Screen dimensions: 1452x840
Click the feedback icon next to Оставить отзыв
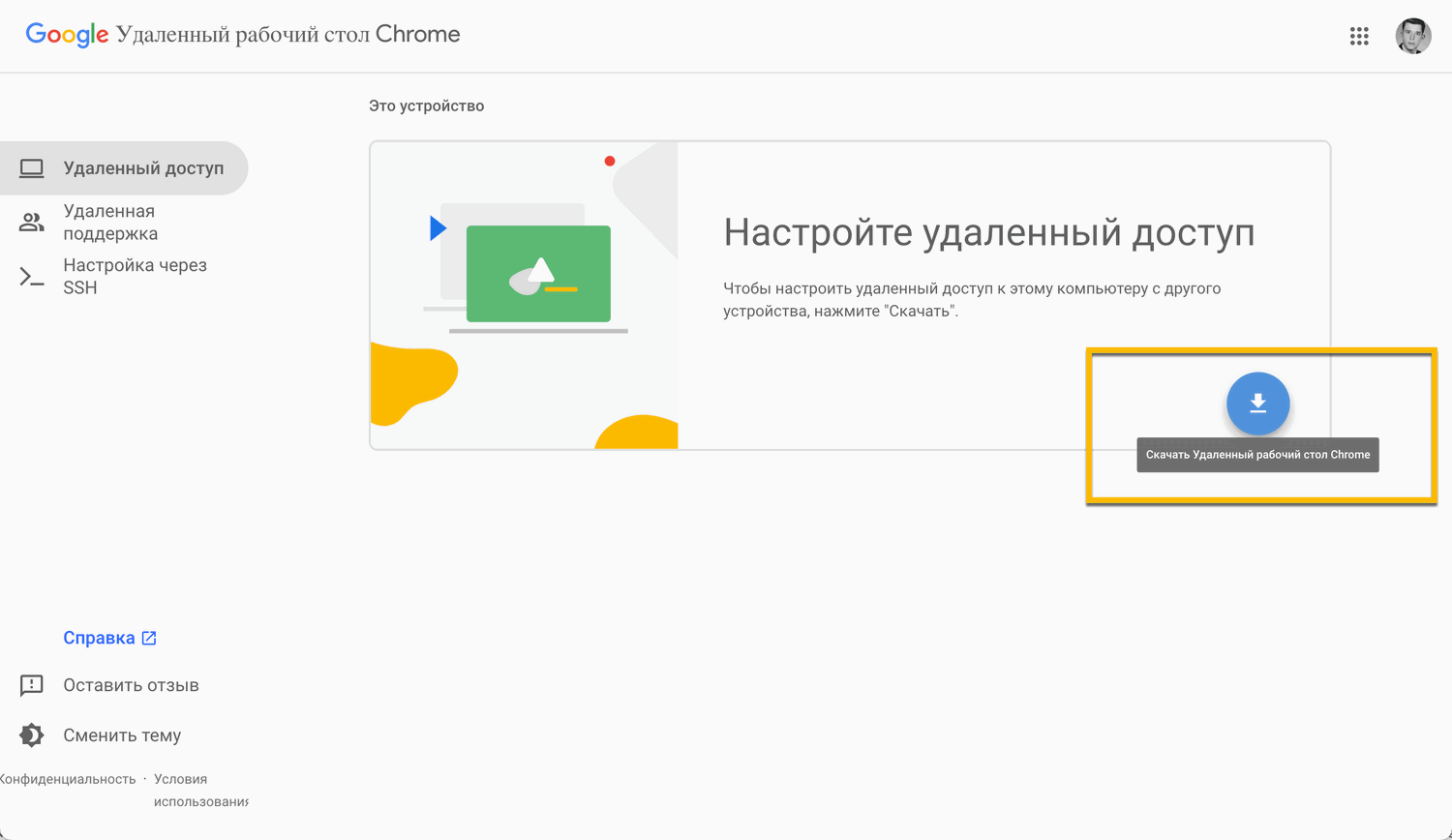pyautogui.click(x=30, y=684)
